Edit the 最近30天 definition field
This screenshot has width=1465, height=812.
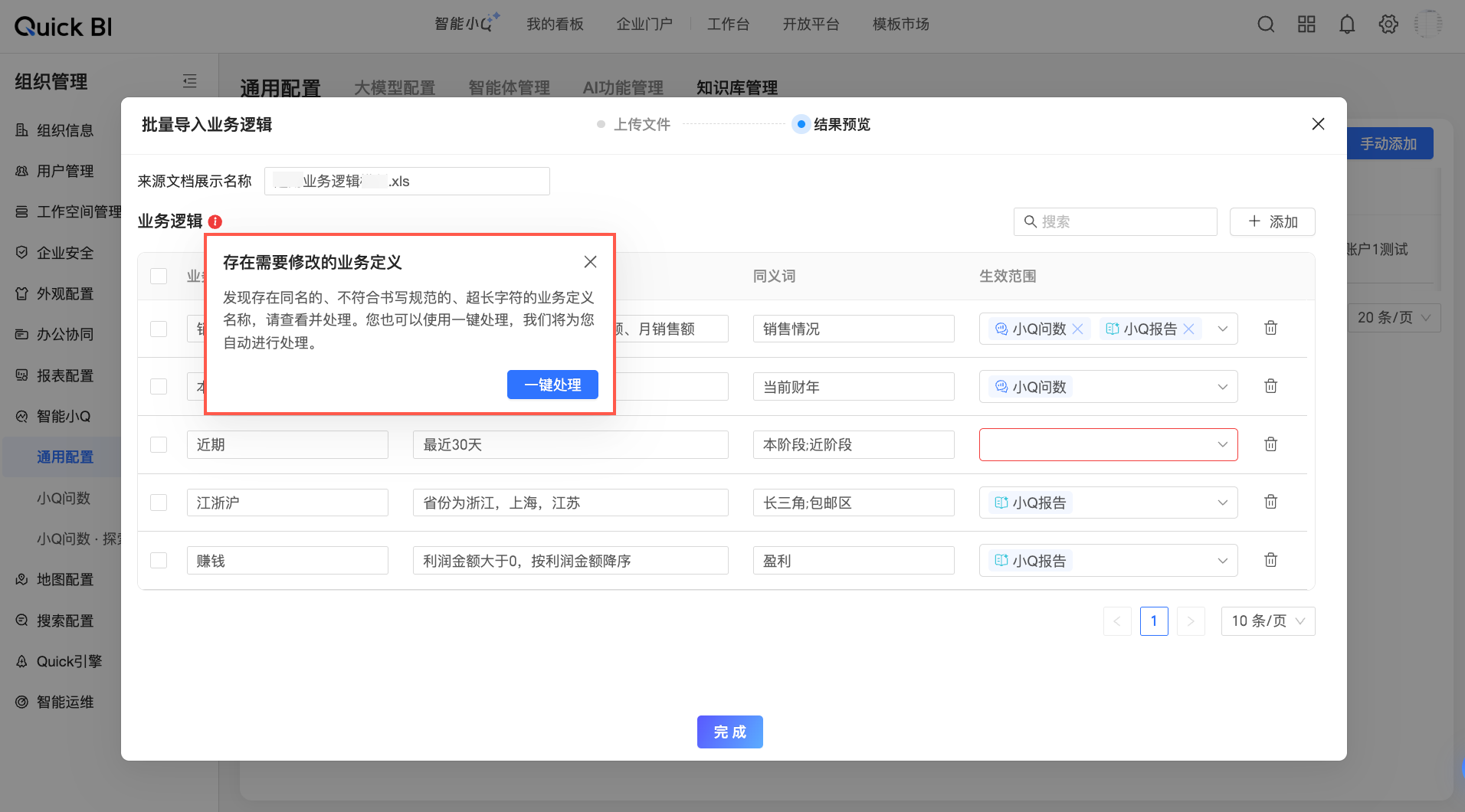(x=571, y=444)
